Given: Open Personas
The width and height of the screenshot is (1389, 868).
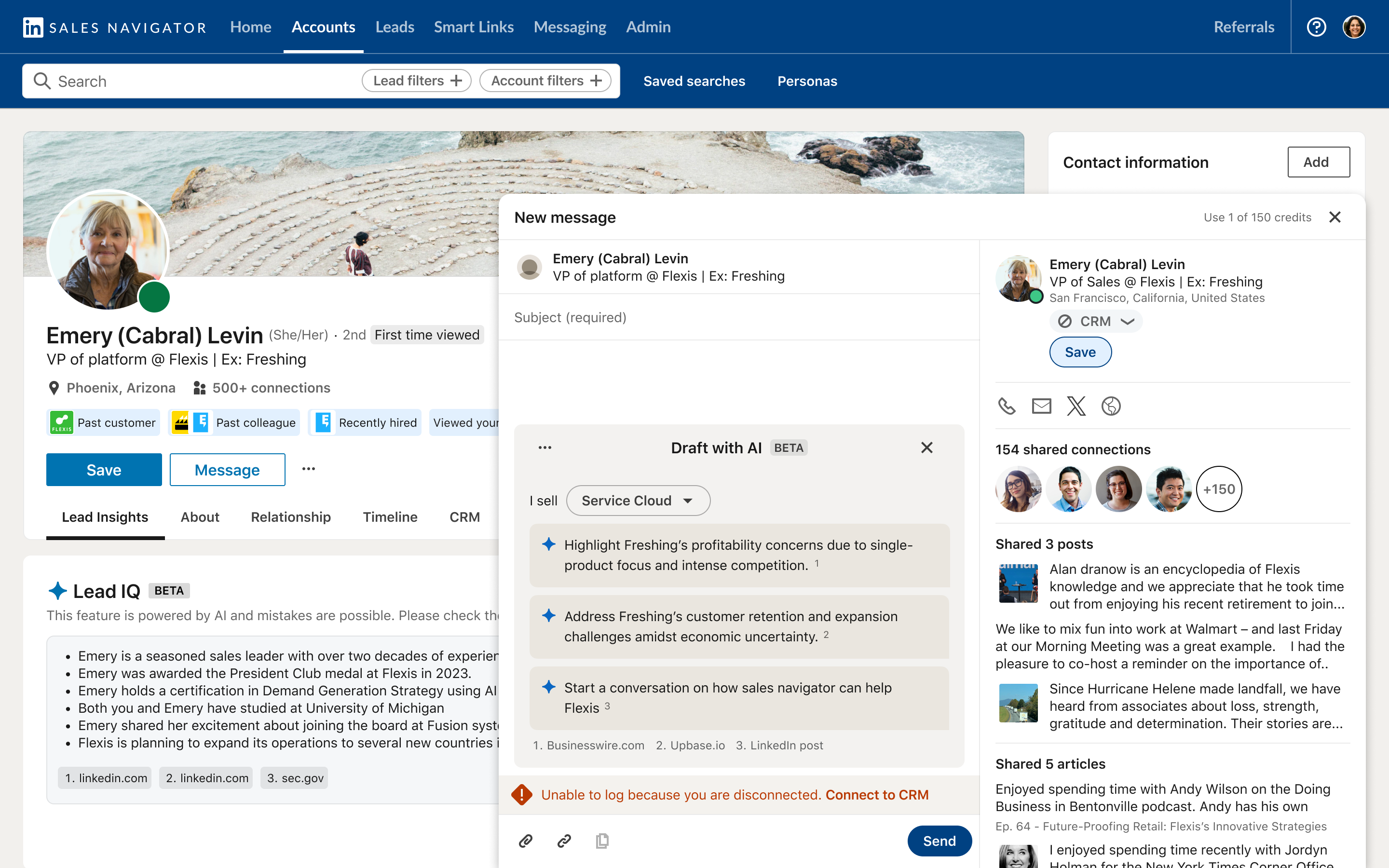Looking at the screenshot, I should (x=807, y=81).
